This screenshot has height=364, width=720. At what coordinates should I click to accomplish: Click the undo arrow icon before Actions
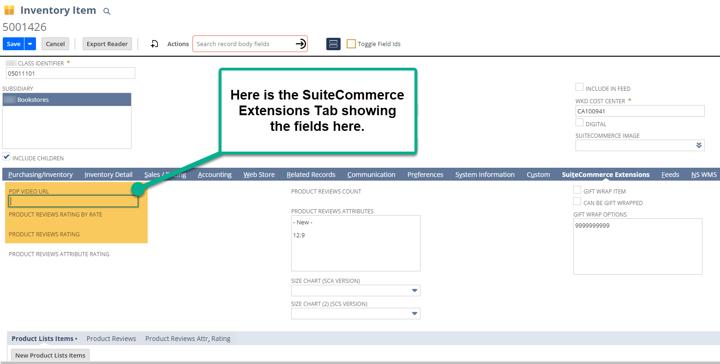click(155, 44)
